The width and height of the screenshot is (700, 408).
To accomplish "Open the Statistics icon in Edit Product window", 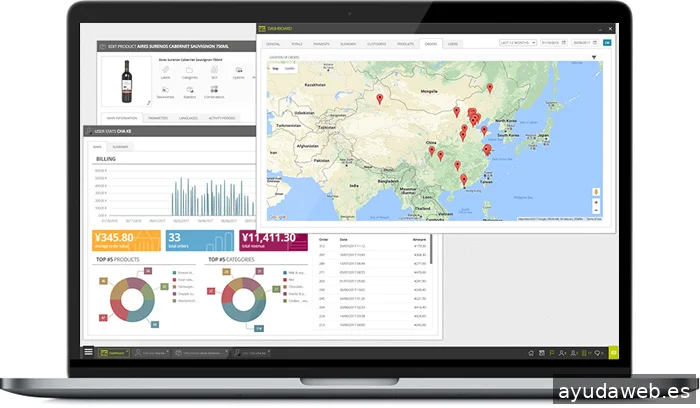I will click(x=190, y=92).
